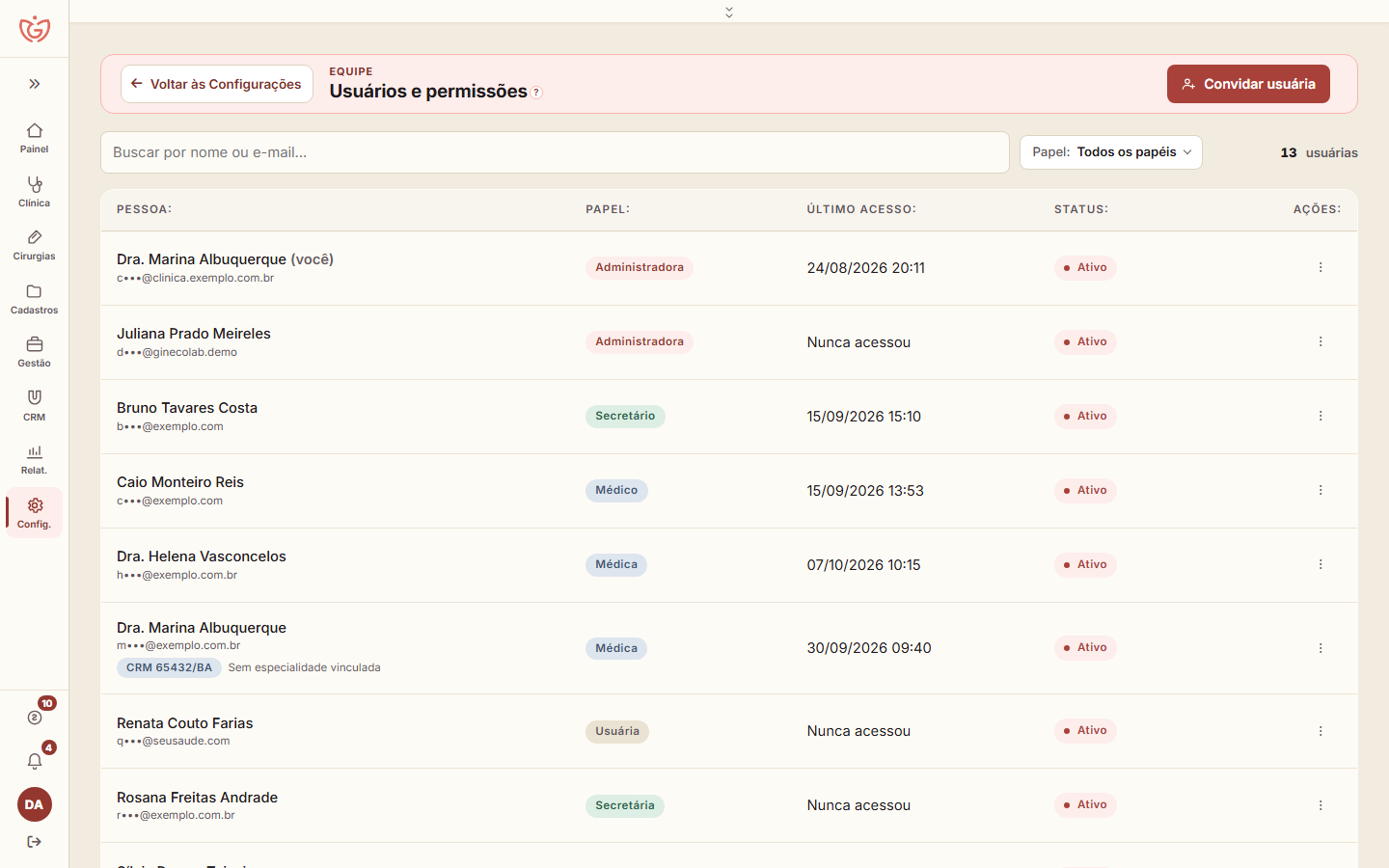Open notifications bell with badge 4

(x=35, y=761)
